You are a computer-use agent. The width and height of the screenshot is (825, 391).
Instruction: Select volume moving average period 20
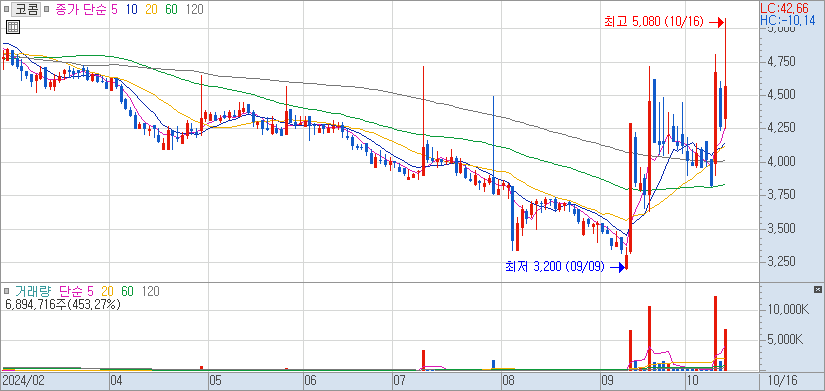[108, 291]
